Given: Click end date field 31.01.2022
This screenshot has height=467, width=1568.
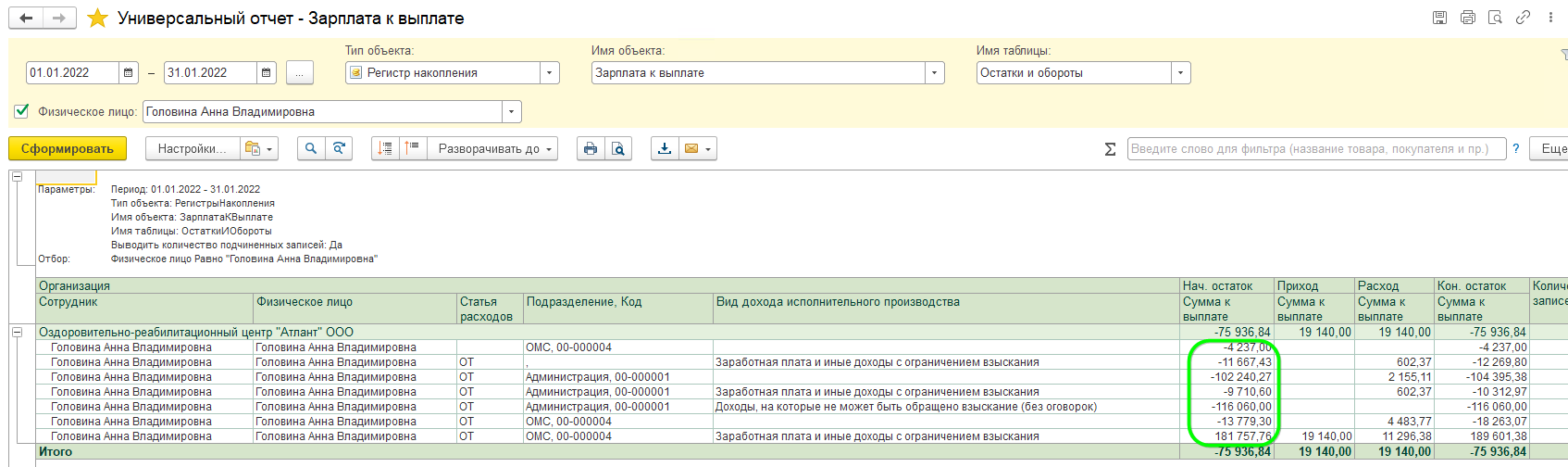Looking at the screenshot, I should (x=210, y=72).
